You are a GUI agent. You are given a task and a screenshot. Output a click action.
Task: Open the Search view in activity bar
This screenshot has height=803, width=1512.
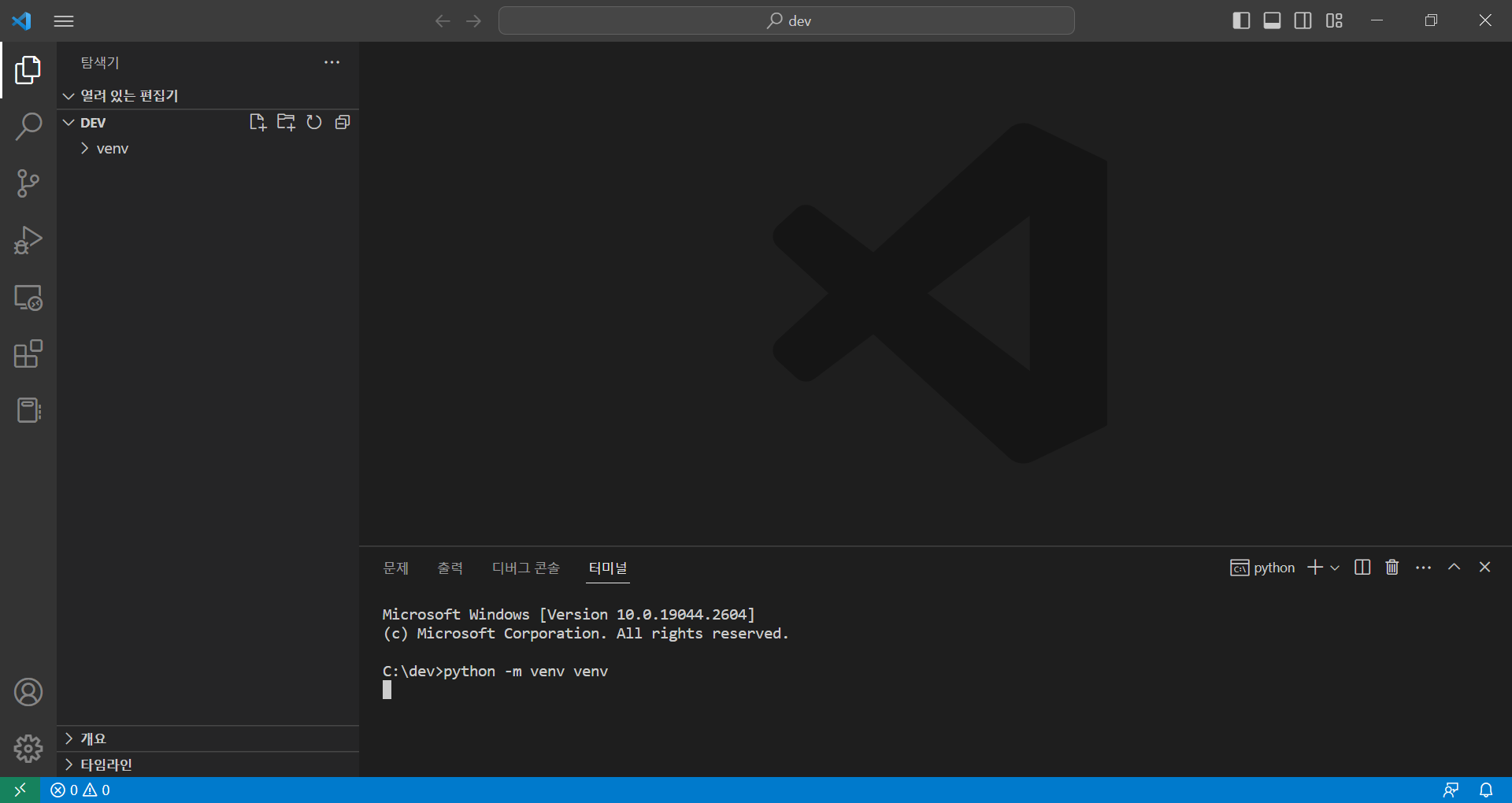tap(28, 126)
